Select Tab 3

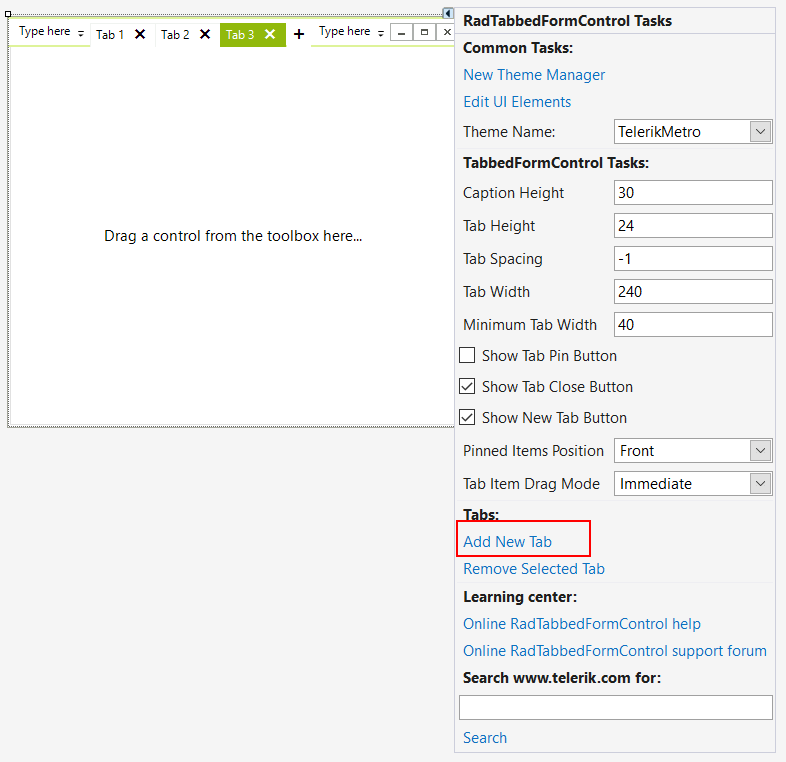(240, 35)
